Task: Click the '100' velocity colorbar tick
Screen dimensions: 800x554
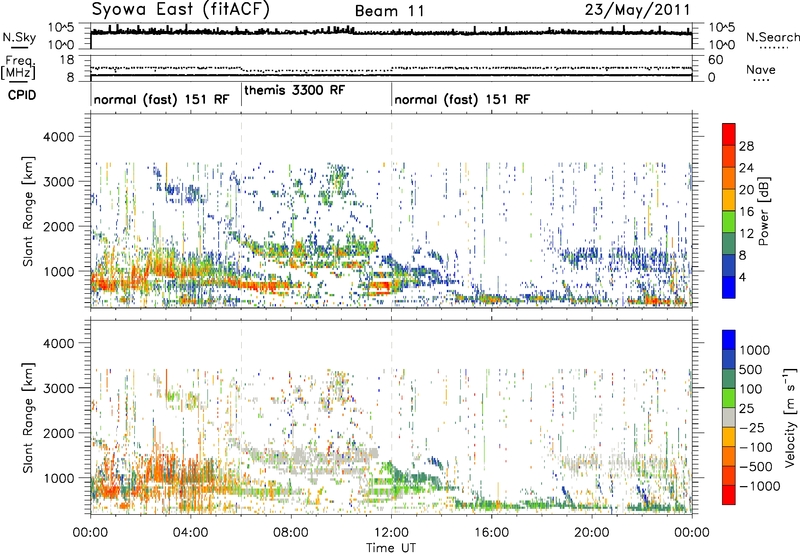Action: [751, 389]
